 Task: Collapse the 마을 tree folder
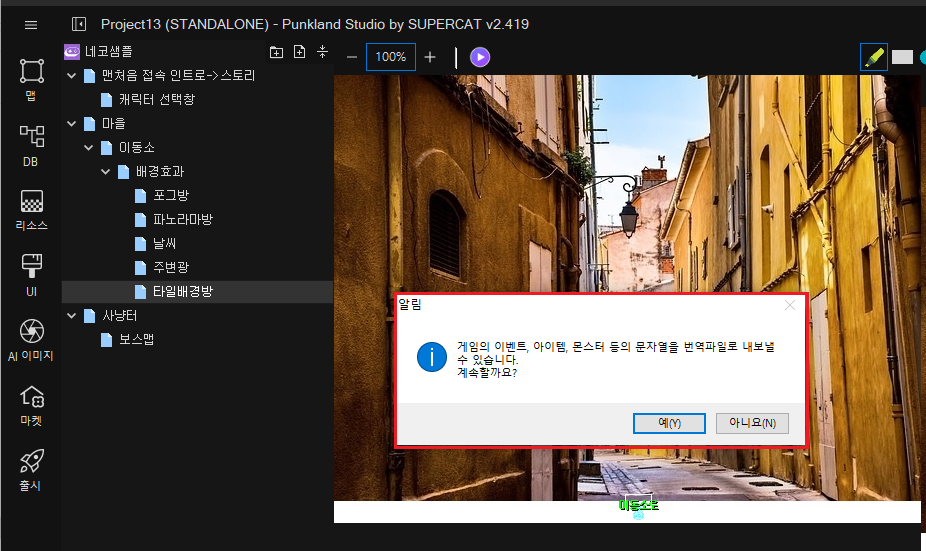[71, 124]
